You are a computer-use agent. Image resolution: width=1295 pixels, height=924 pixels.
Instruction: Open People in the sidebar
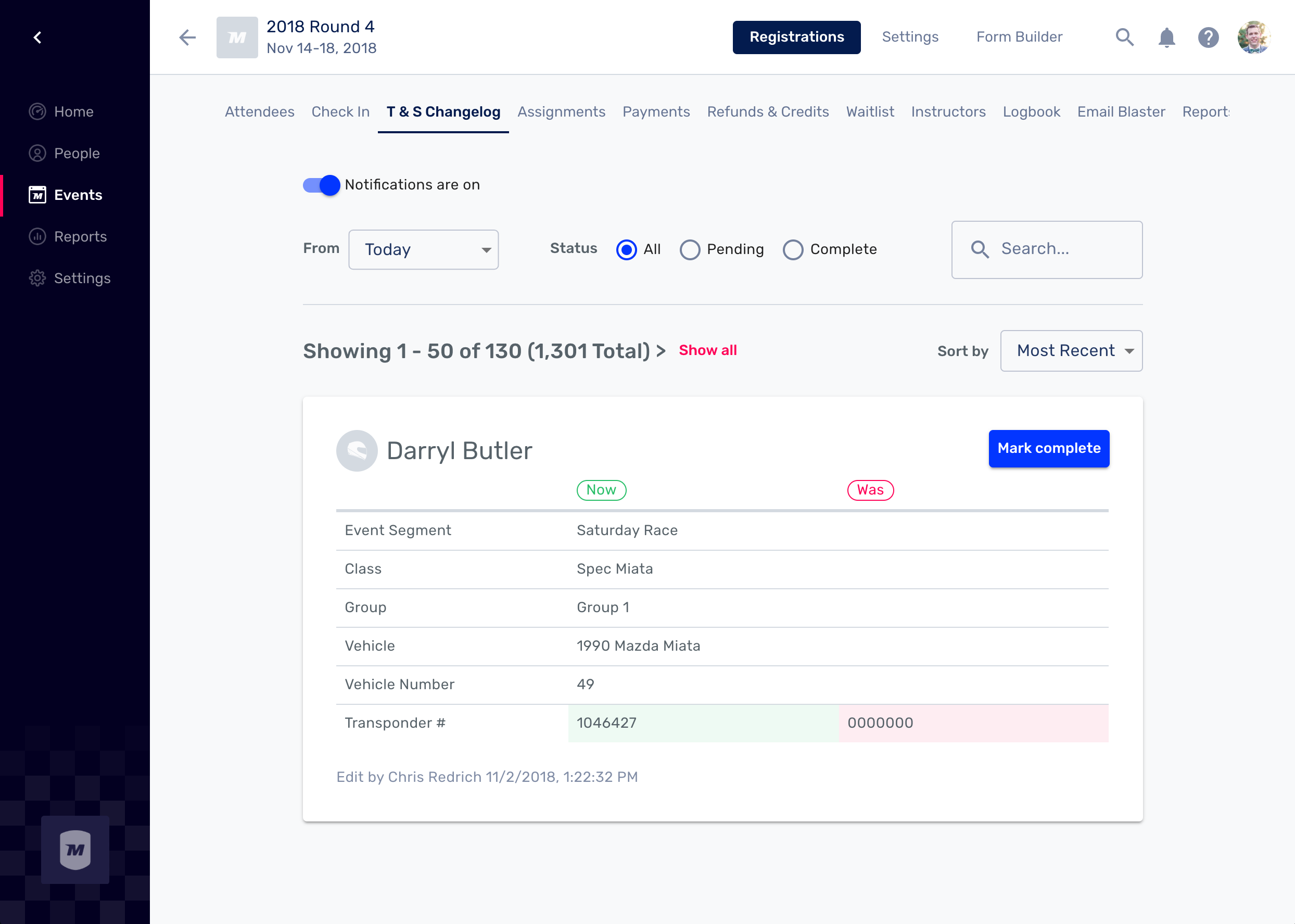(x=76, y=153)
